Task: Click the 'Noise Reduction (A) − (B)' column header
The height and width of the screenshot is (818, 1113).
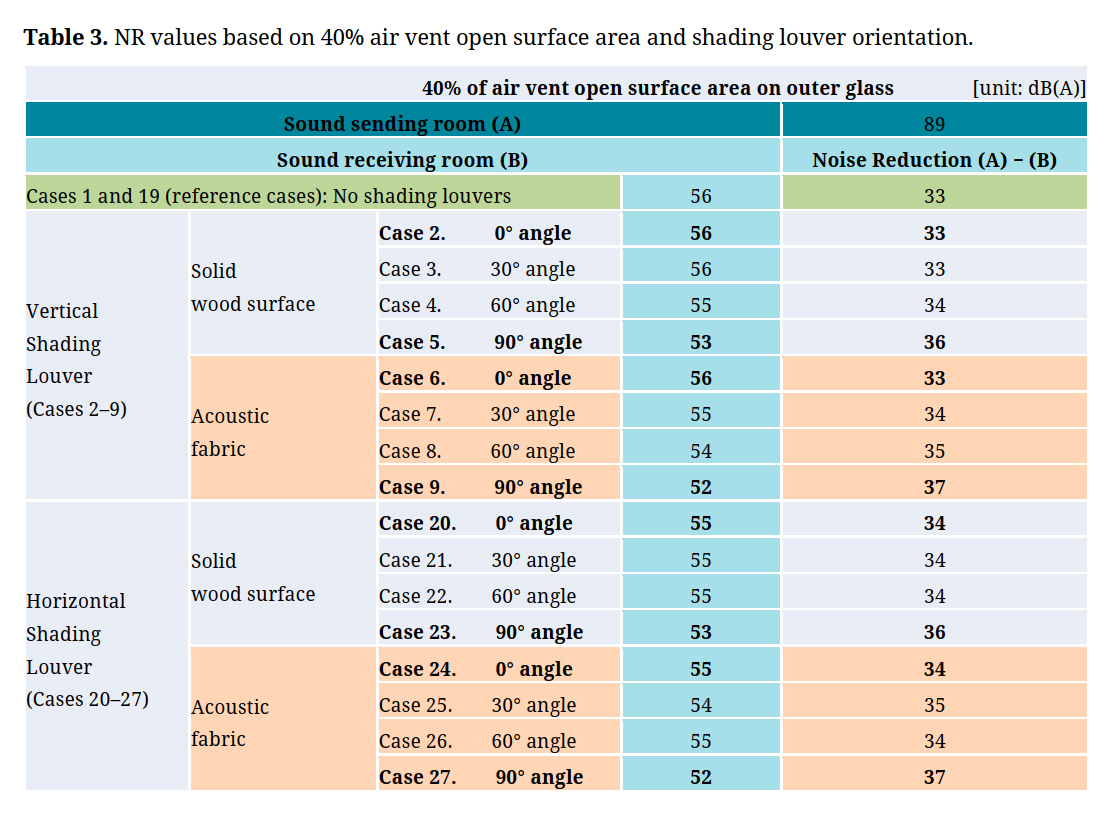Action: pyautogui.click(x=934, y=160)
